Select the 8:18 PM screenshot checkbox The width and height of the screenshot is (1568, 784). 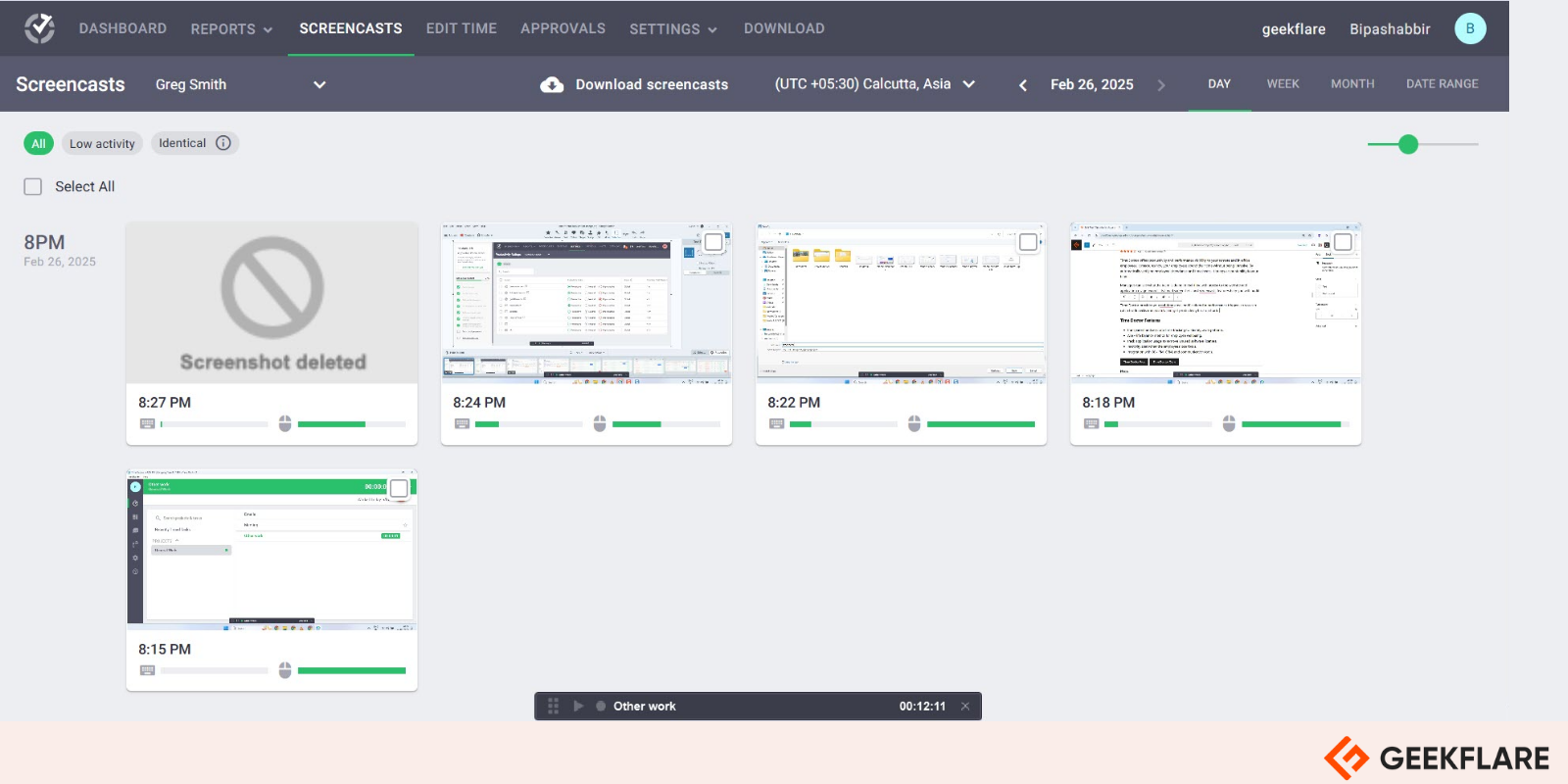1344,241
